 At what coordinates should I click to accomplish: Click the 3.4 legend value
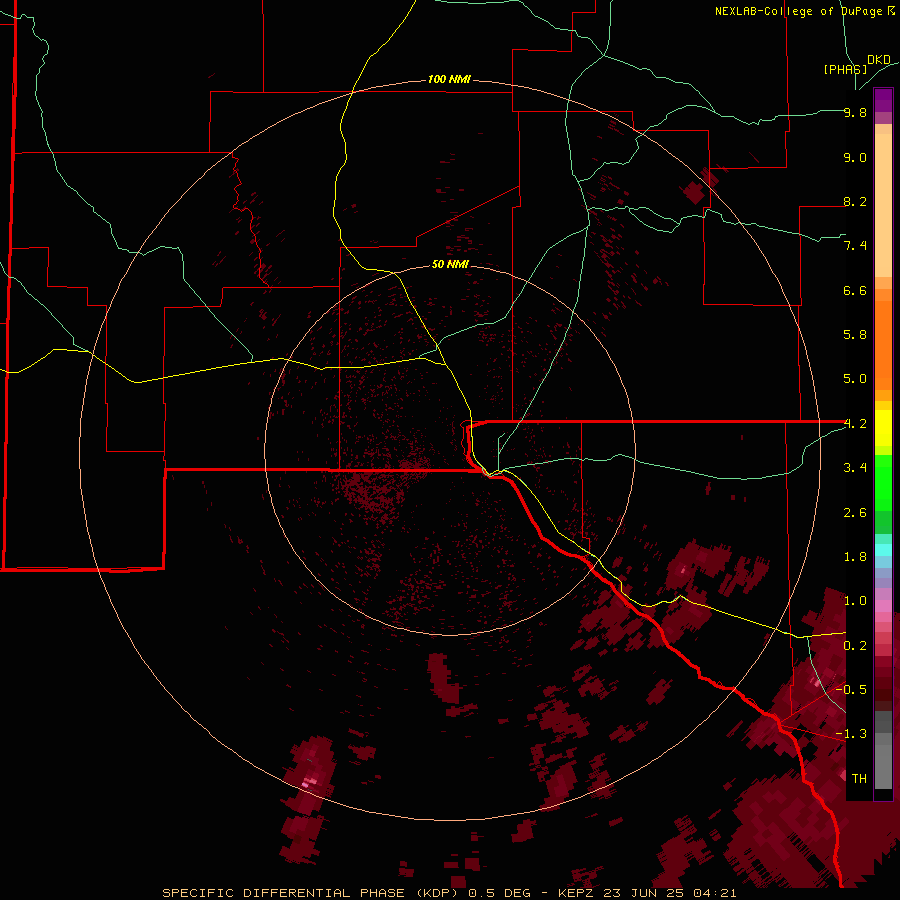point(855,468)
